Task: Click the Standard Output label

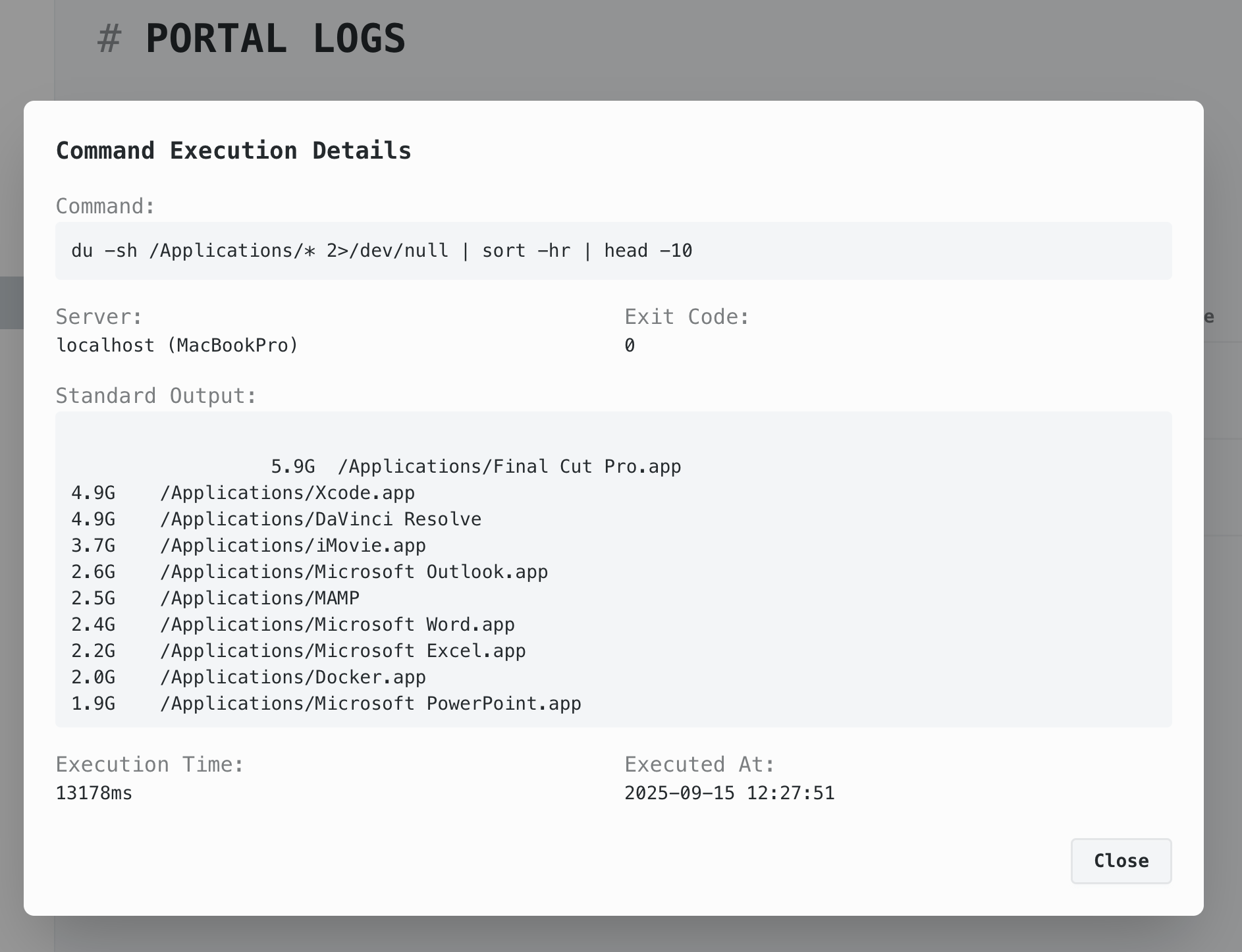Action: (156, 396)
